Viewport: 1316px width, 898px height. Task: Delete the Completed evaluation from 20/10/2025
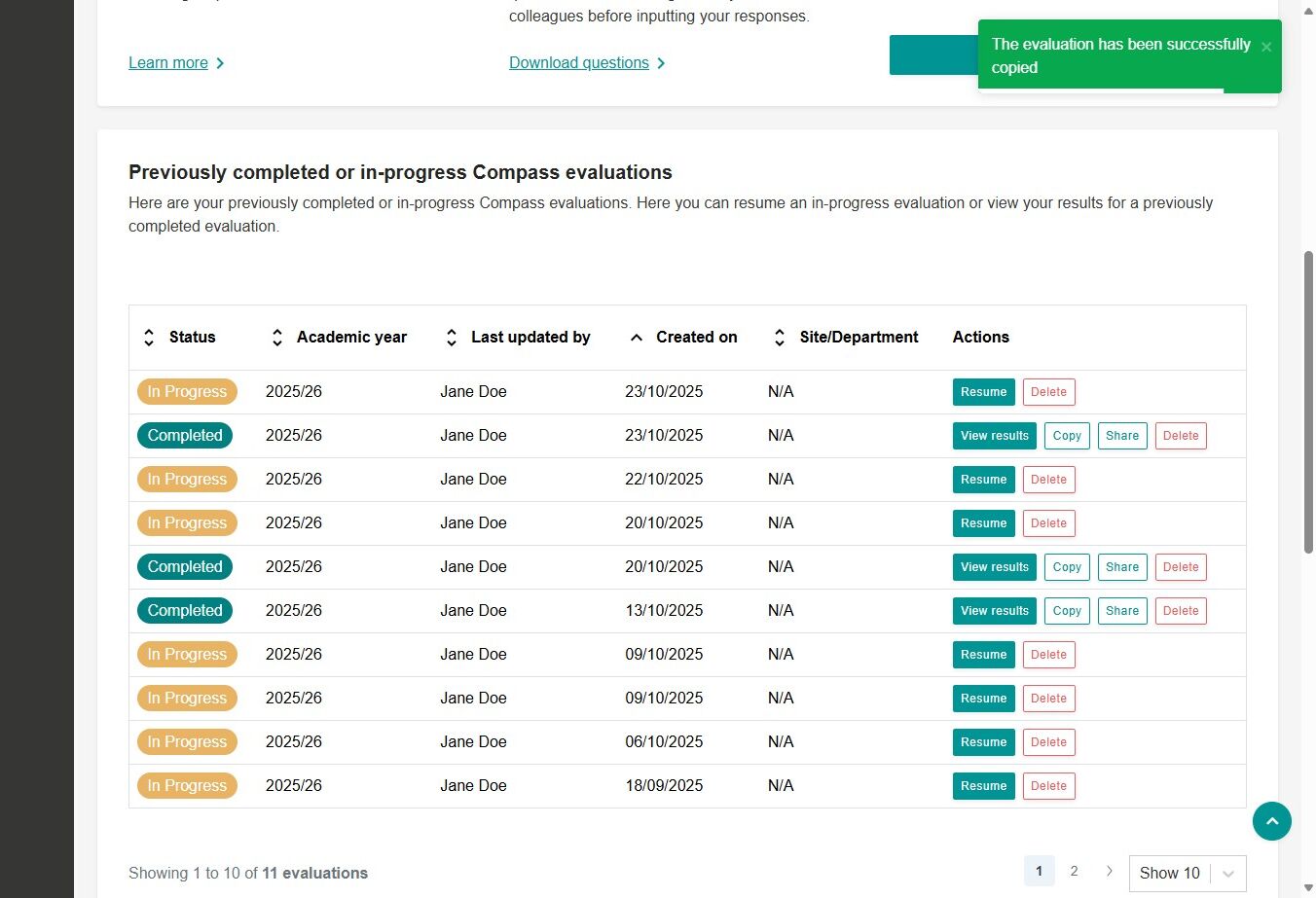point(1181,567)
